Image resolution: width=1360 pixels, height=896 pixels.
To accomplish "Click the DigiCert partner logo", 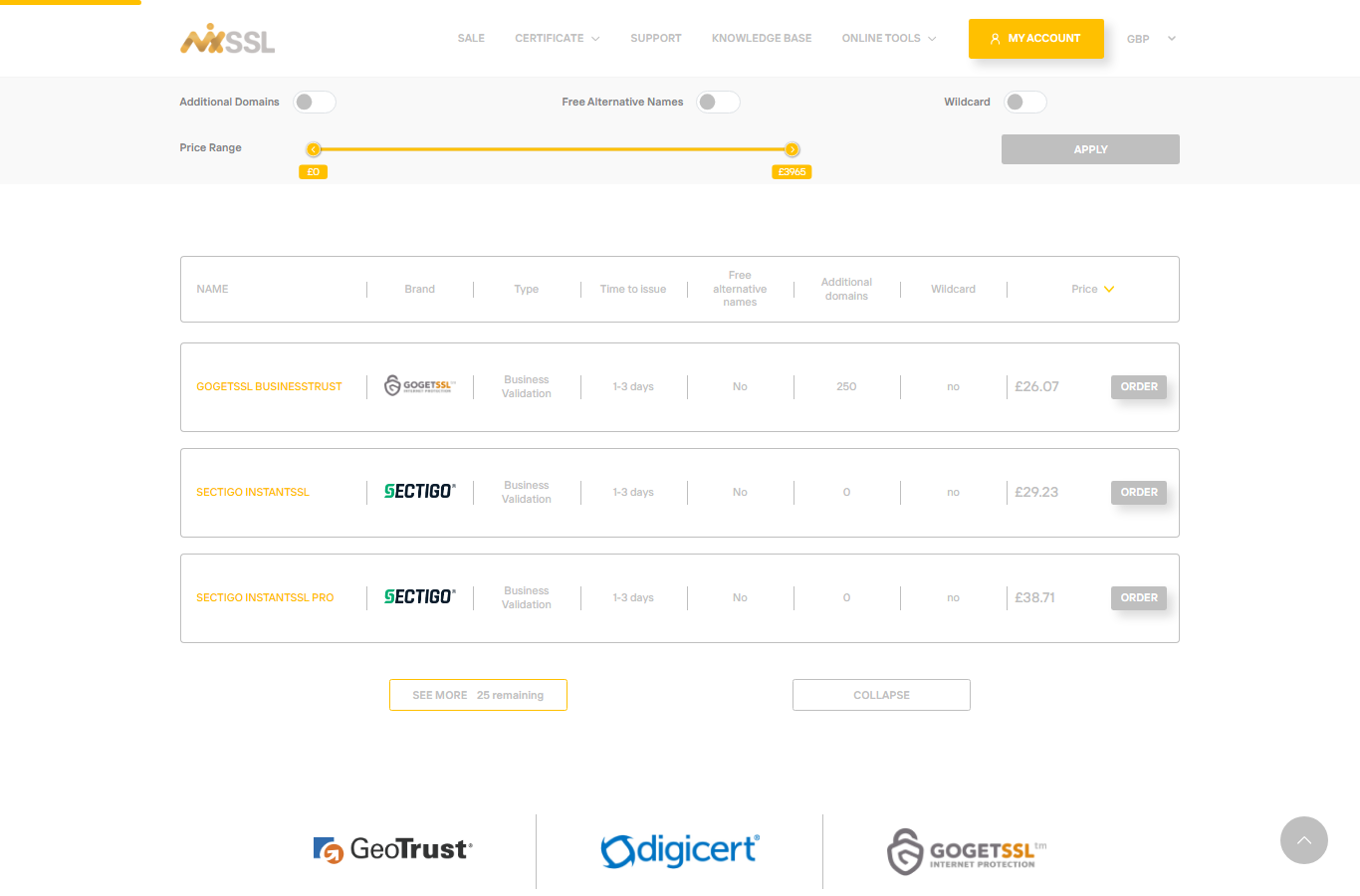I will [x=680, y=850].
